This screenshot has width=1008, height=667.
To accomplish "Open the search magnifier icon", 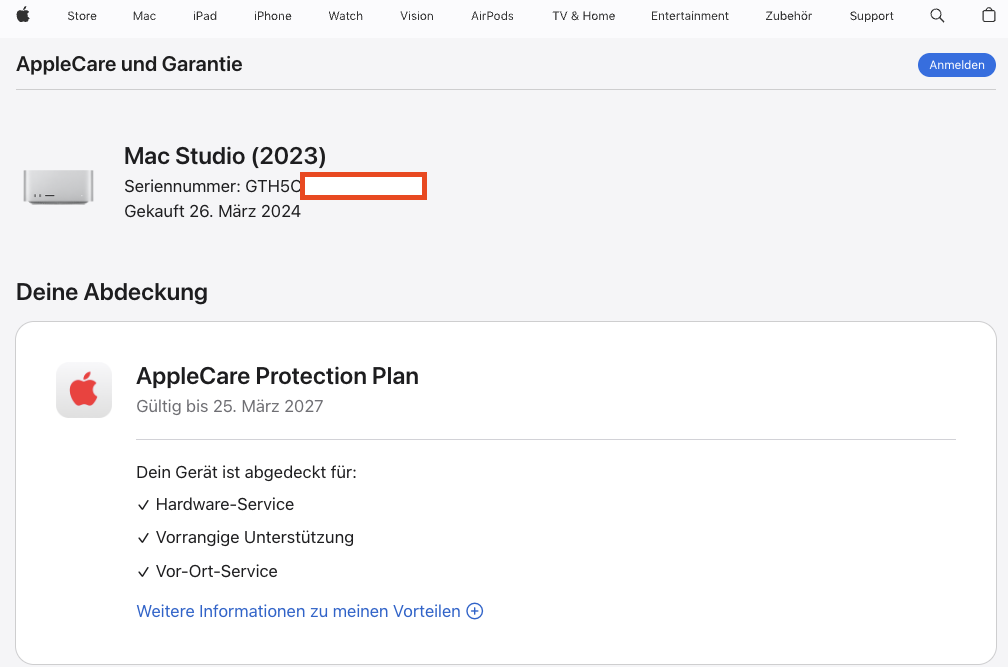I will coord(937,15).
